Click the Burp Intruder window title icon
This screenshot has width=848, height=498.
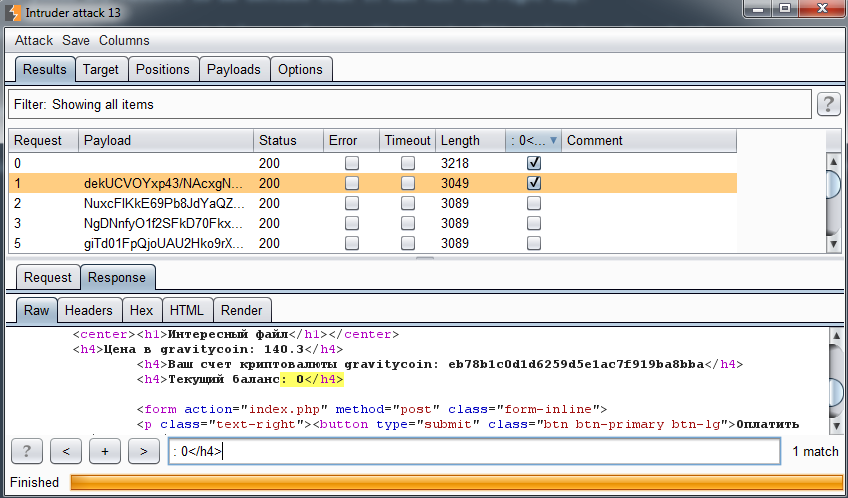coord(13,12)
